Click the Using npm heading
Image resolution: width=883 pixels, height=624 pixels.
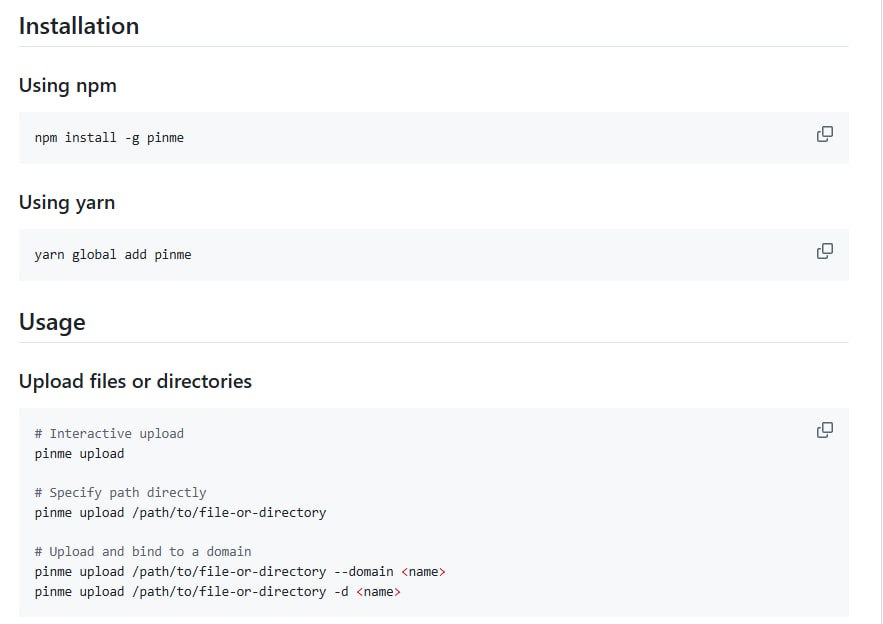[x=67, y=86]
